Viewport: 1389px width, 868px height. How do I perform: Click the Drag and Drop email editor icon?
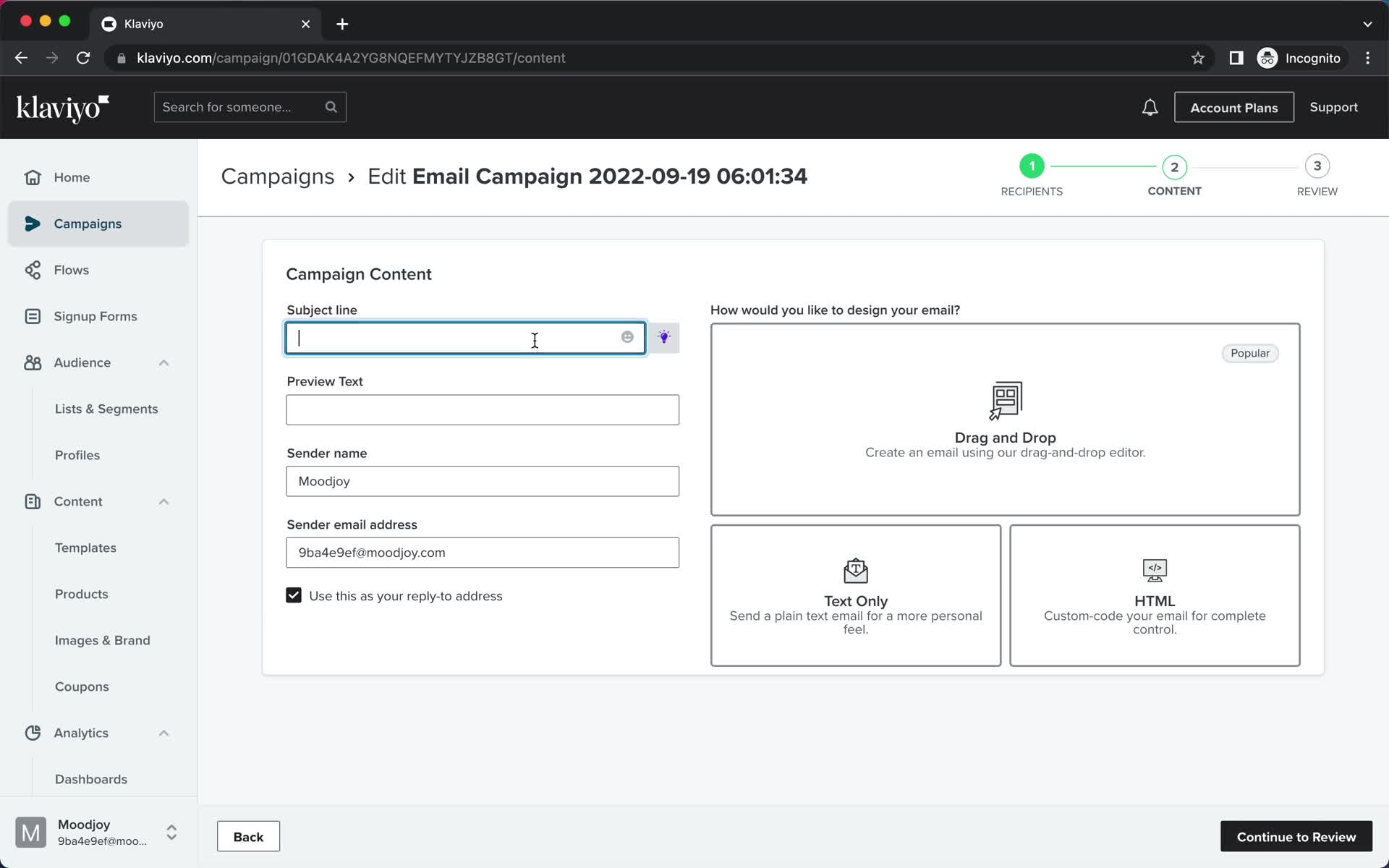pyautogui.click(x=1005, y=400)
